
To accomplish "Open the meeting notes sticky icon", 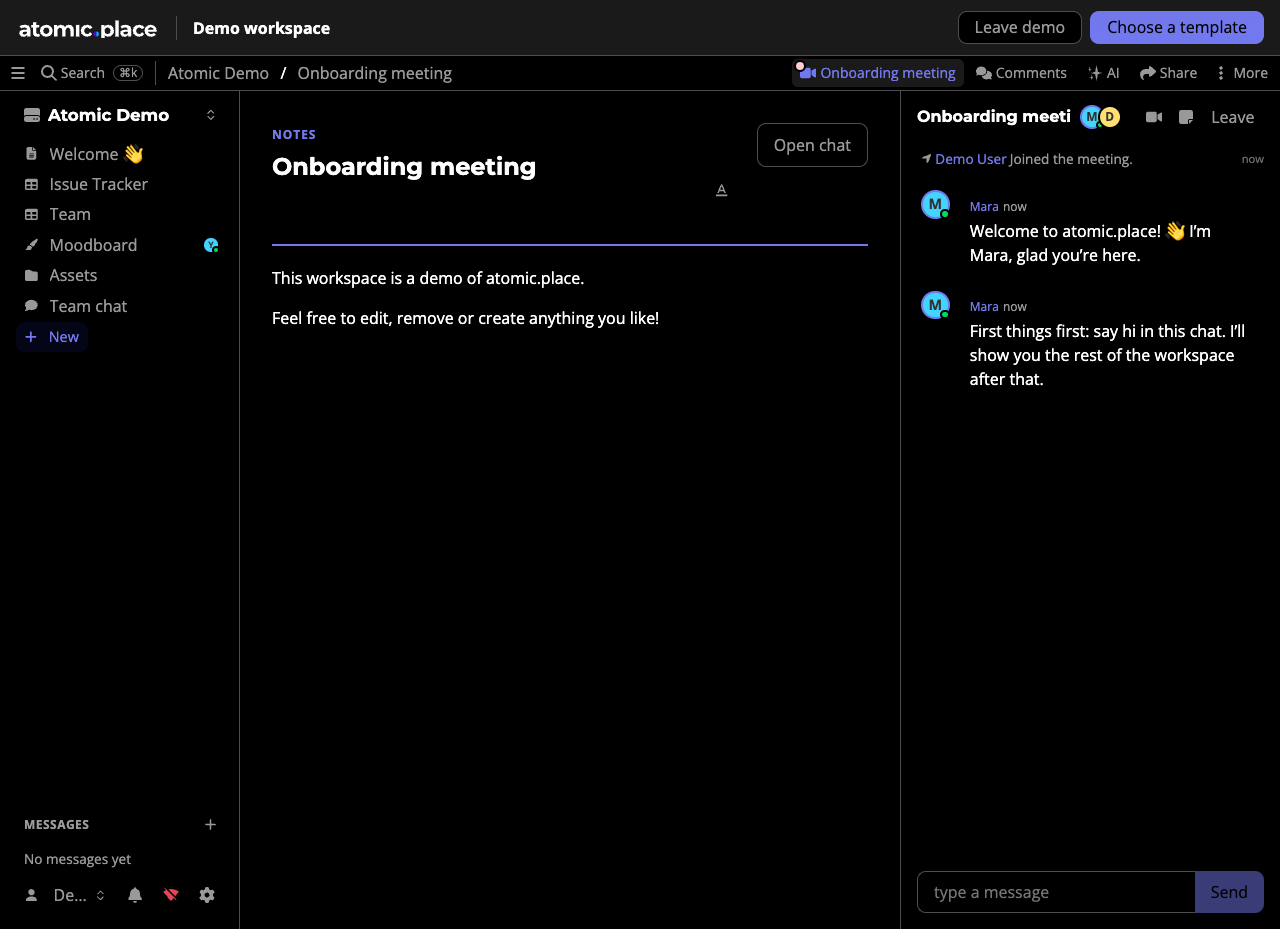I will point(1186,117).
